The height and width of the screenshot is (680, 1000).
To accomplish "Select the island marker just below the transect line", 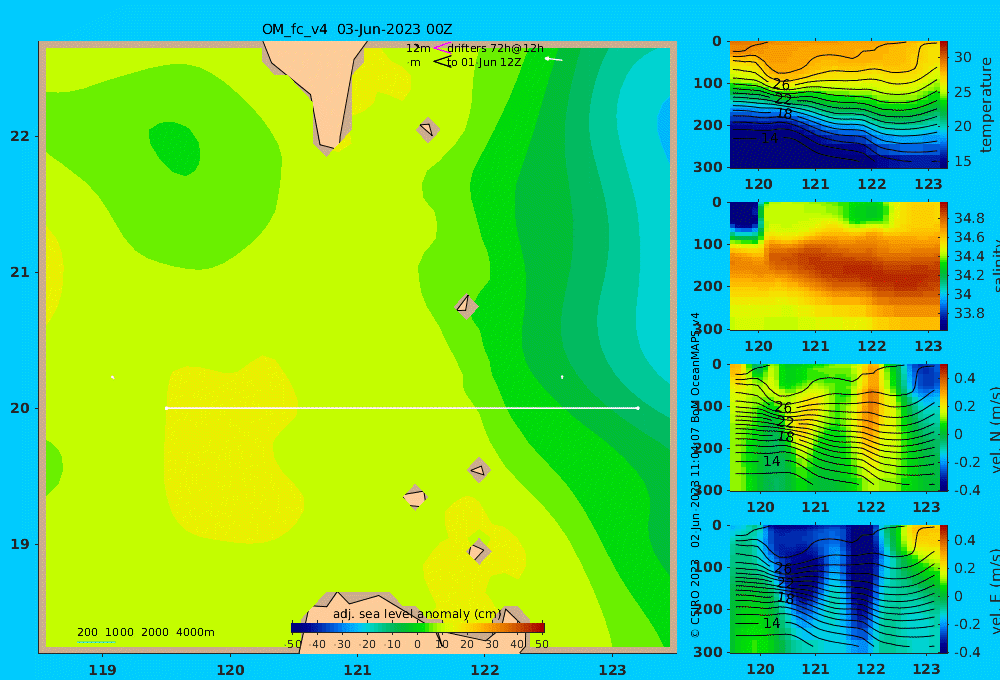I will [x=478, y=470].
